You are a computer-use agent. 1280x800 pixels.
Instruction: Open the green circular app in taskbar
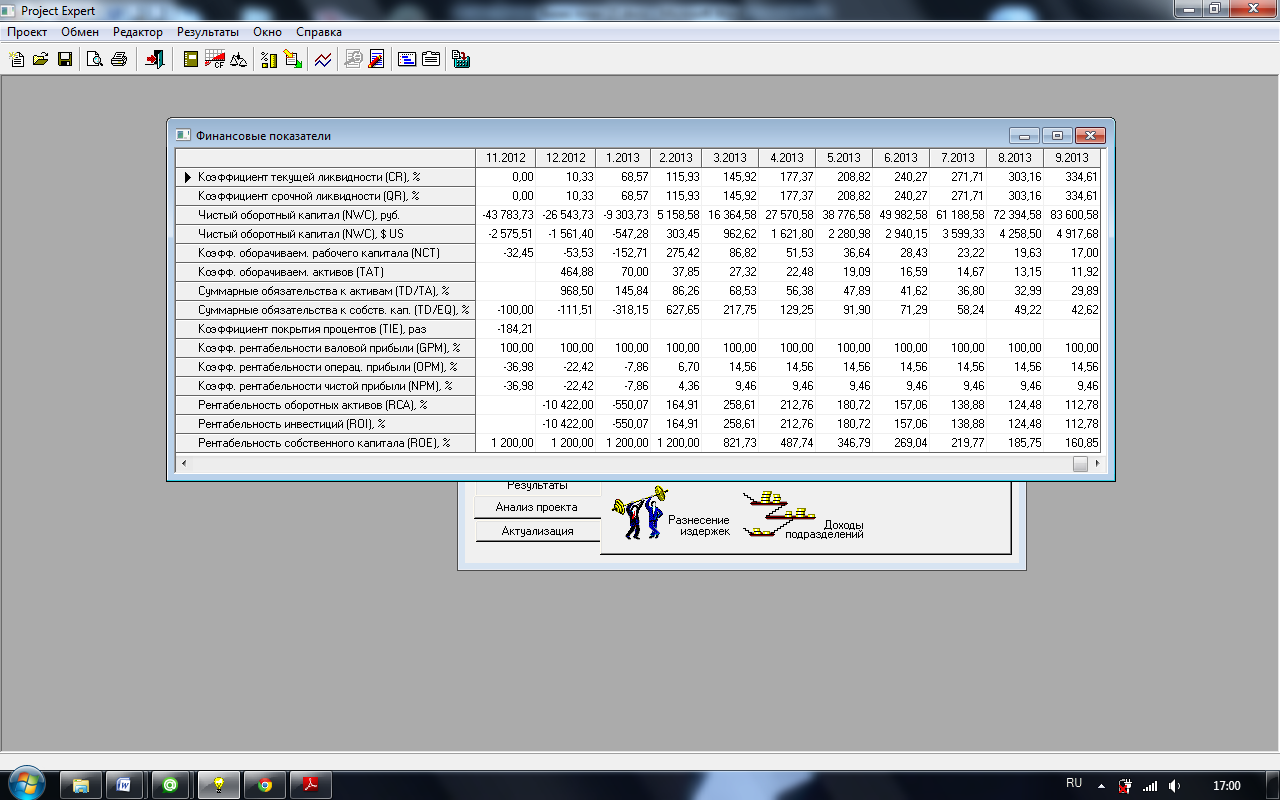171,785
